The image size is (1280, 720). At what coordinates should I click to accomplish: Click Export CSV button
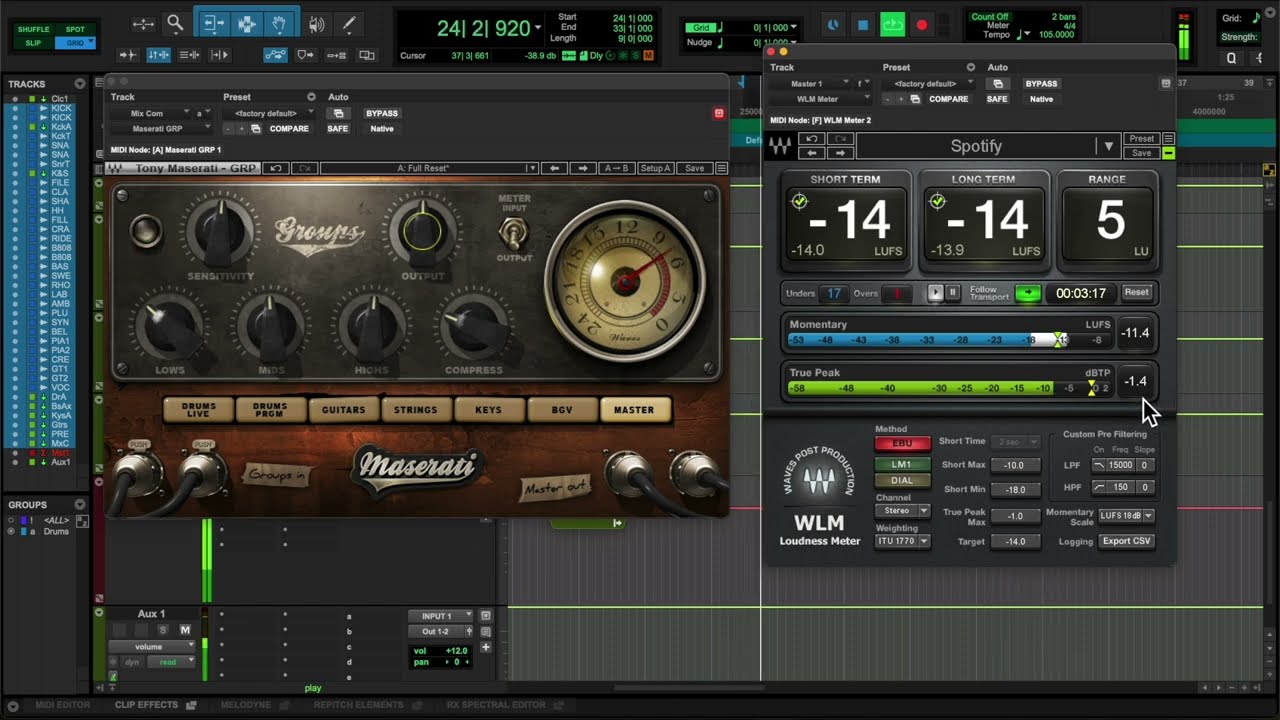pos(1126,541)
